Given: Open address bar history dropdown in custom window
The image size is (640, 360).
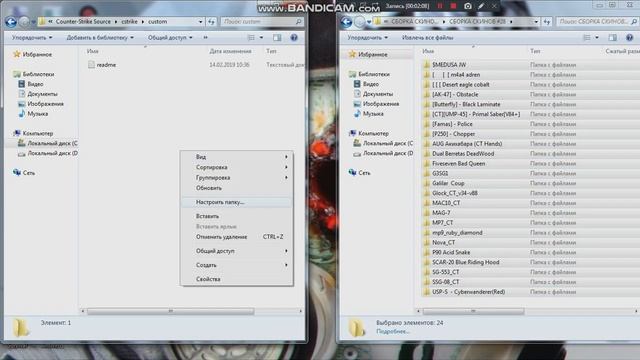Looking at the screenshot, I should (x=200, y=22).
